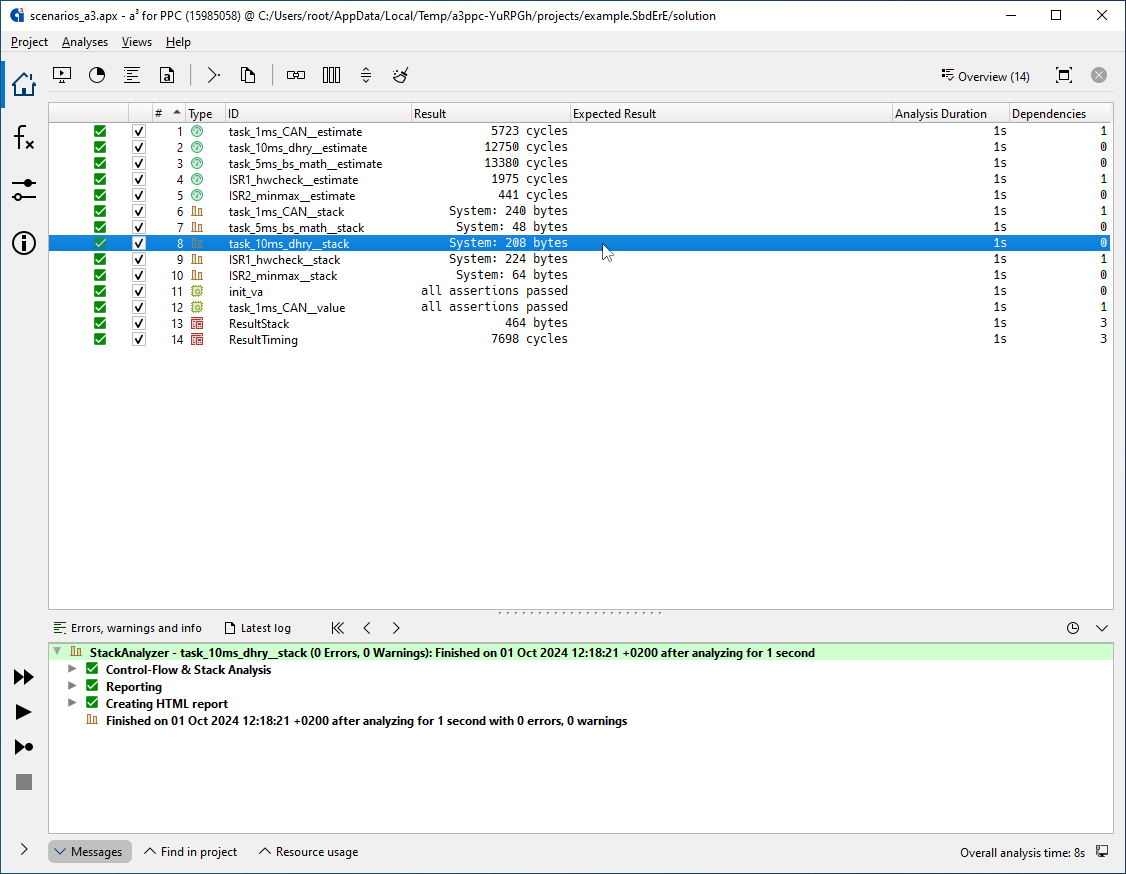Switch to Errors, warnings and info tab

(128, 628)
